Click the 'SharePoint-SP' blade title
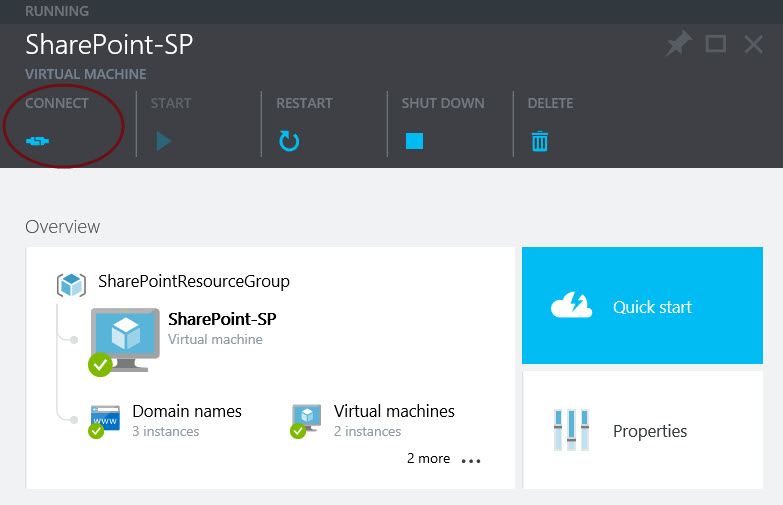Screen dimensions: 783x505 109,44
